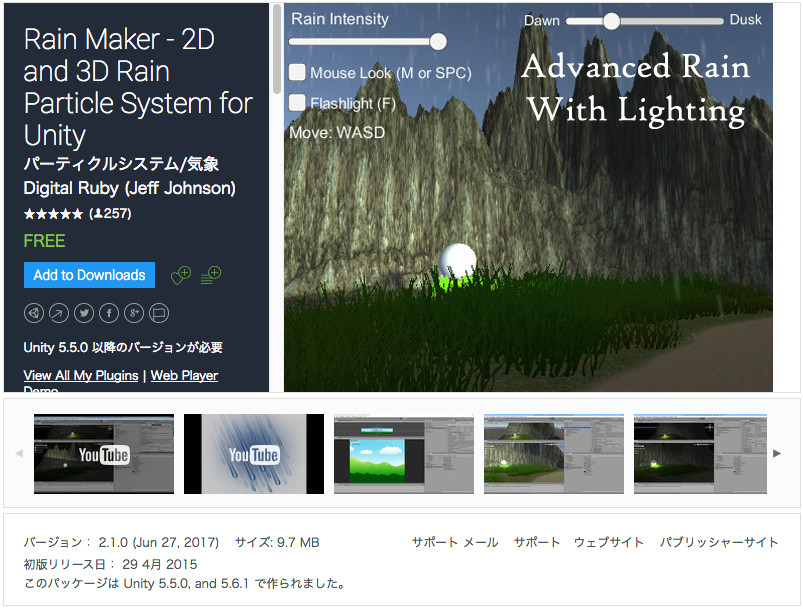Share asset on Google Plus
Viewport: 803px width, 609px height.
(x=134, y=313)
